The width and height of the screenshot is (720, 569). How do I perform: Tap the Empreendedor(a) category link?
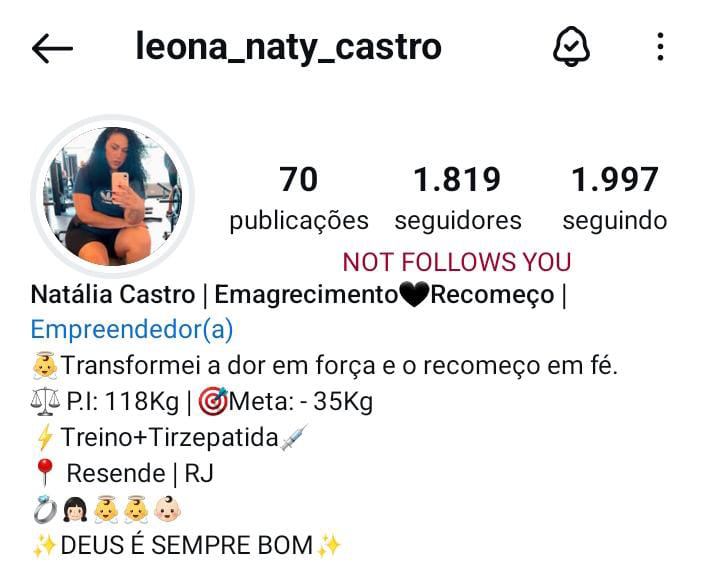pos(132,330)
